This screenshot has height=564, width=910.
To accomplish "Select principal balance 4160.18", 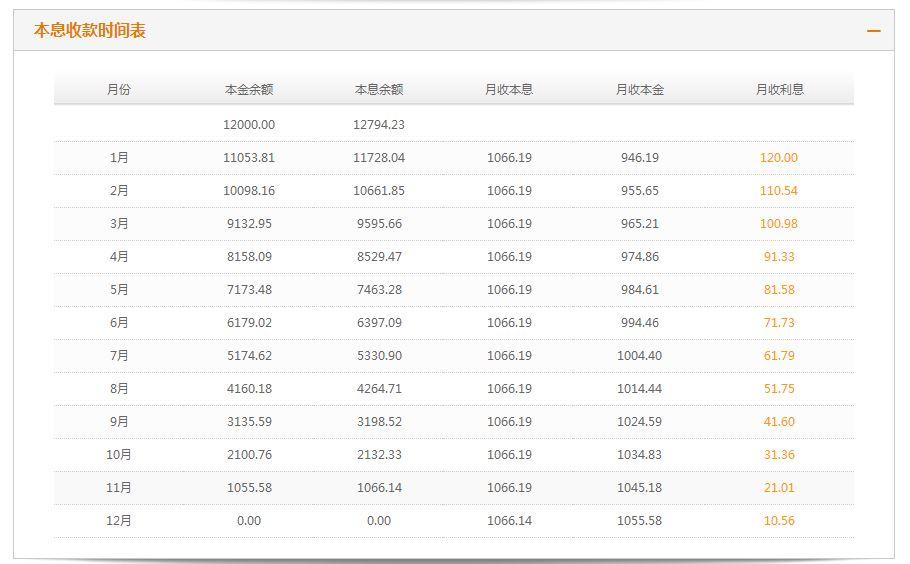I will pos(249,389).
